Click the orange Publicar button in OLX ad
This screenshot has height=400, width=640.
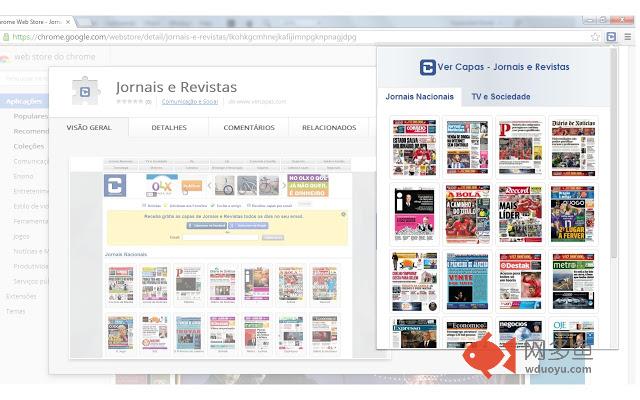[192, 186]
